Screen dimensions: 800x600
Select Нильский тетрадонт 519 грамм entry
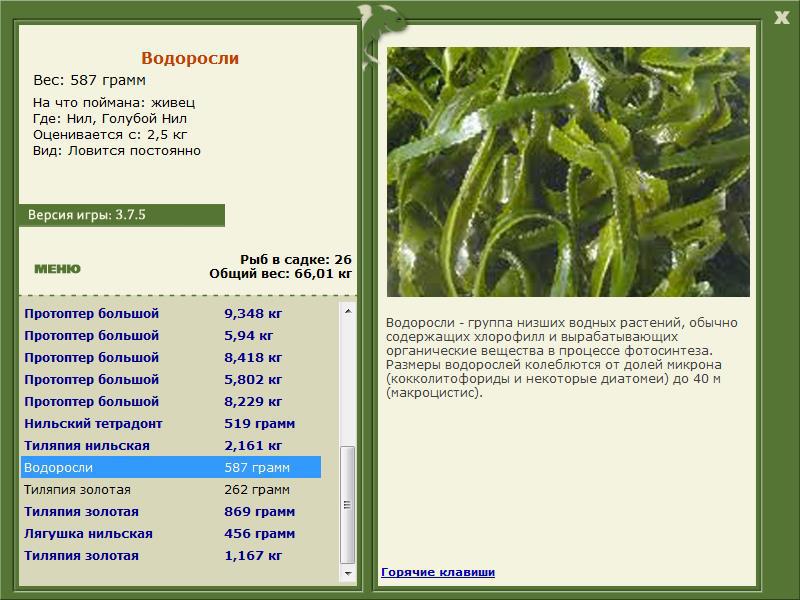[171, 423]
